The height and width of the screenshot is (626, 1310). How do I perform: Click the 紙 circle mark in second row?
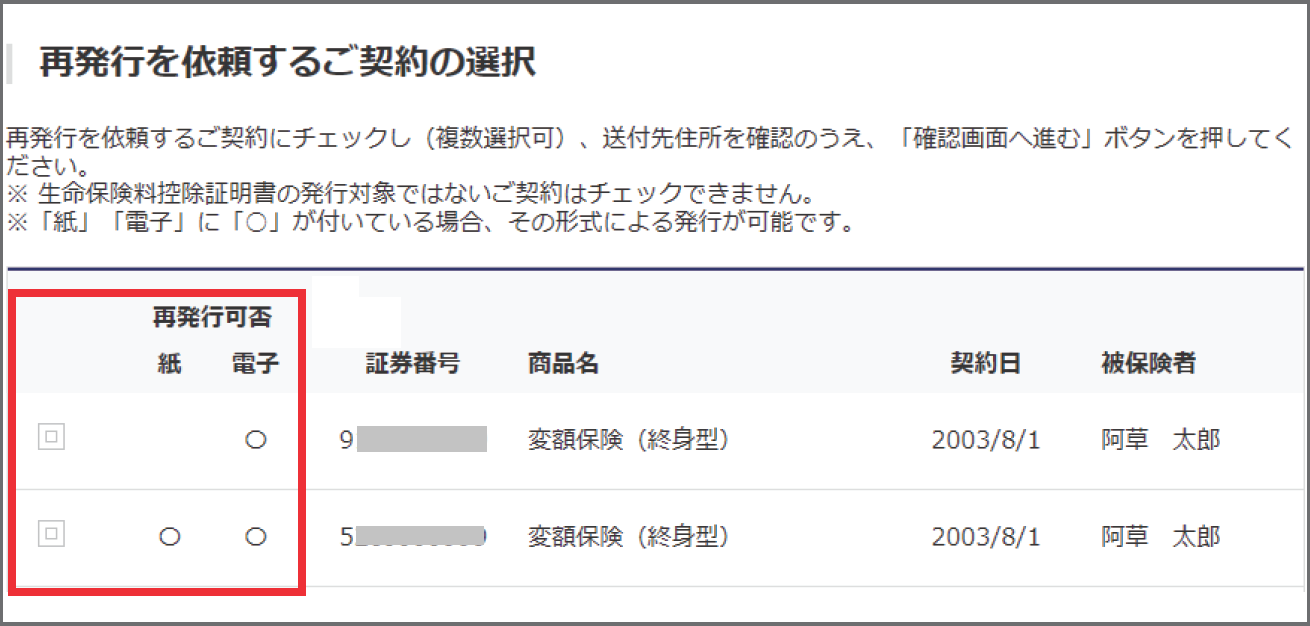click(x=170, y=538)
